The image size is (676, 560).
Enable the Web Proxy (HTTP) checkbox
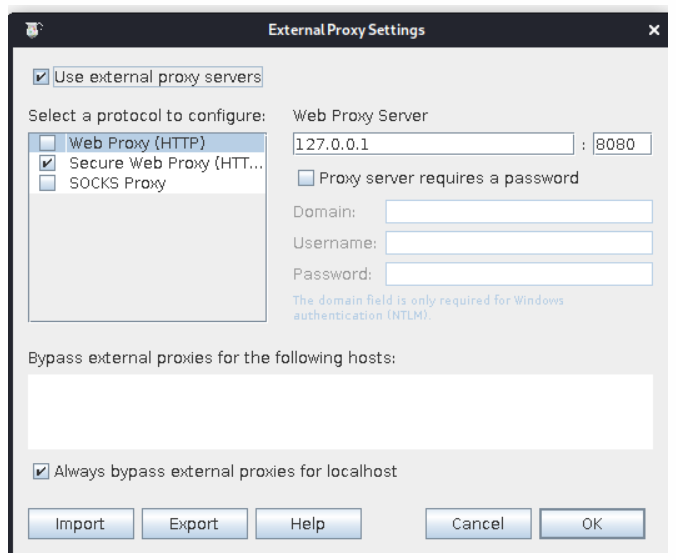pyautogui.click(x=47, y=143)
